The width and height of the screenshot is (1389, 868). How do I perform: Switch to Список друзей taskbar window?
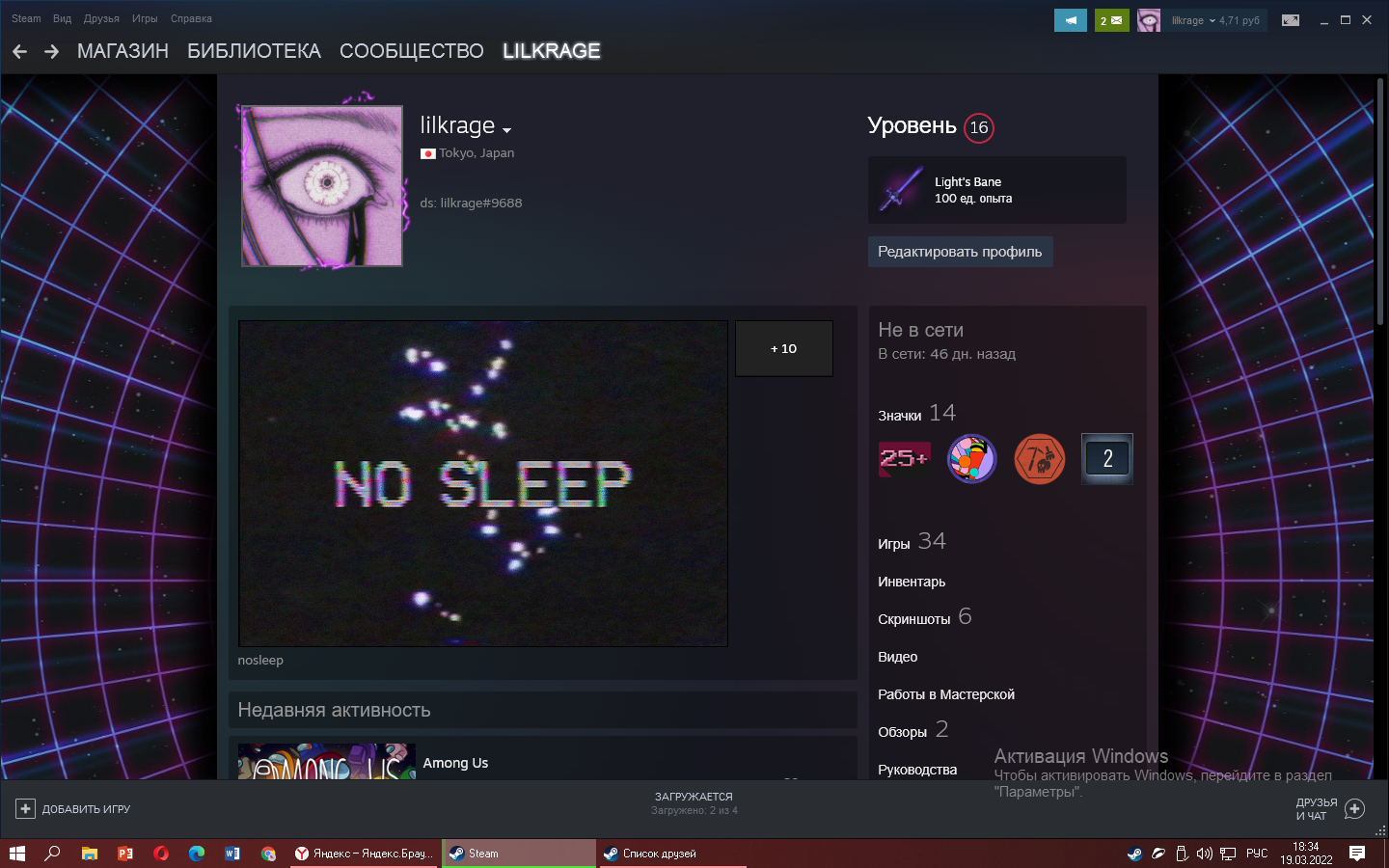pyautogui.click(x=673, y=854)
